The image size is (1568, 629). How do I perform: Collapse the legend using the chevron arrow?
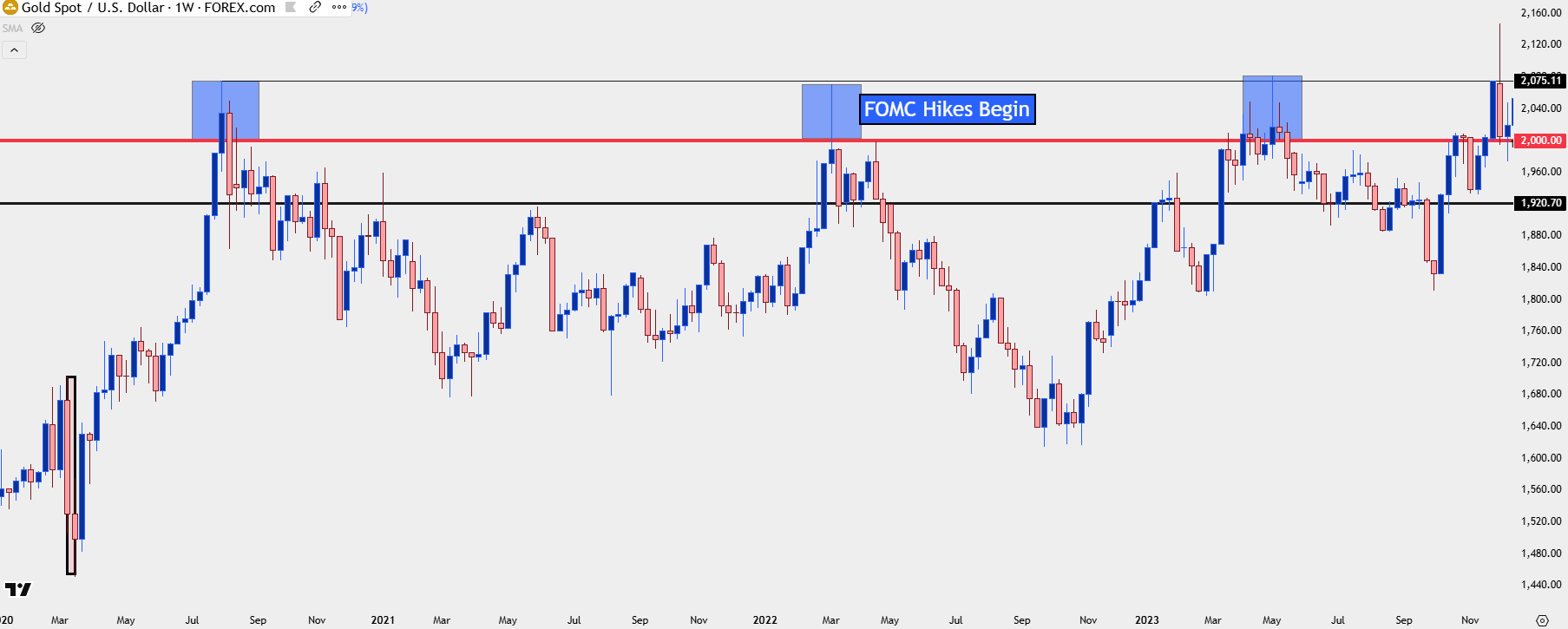(14, 49)
